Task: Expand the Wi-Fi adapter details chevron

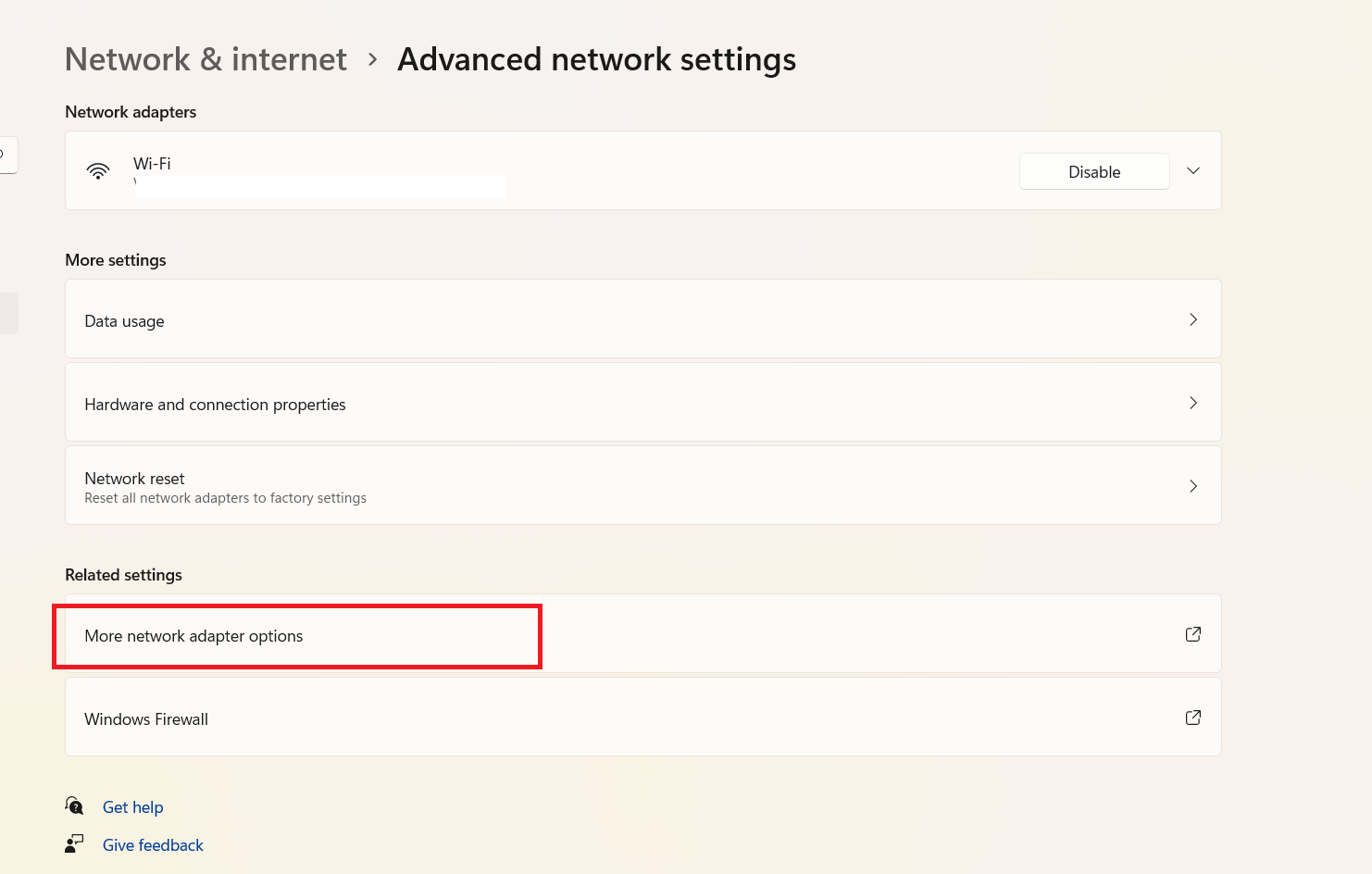Action: click(1193, 170)
